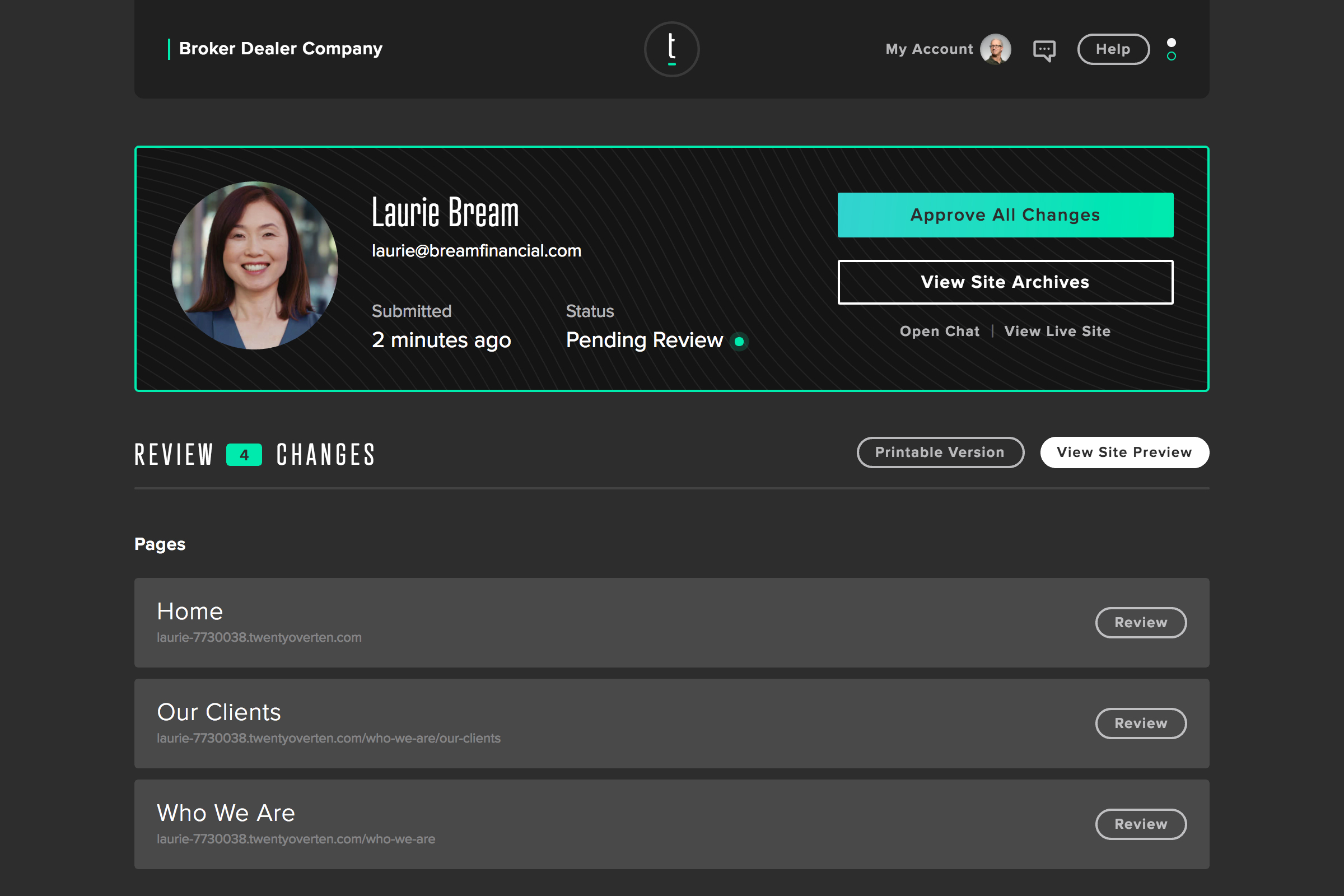The image size is (1344, 896).
Task: Click Laurie Bream's profile photo
Action: click(x=254, y=265)
